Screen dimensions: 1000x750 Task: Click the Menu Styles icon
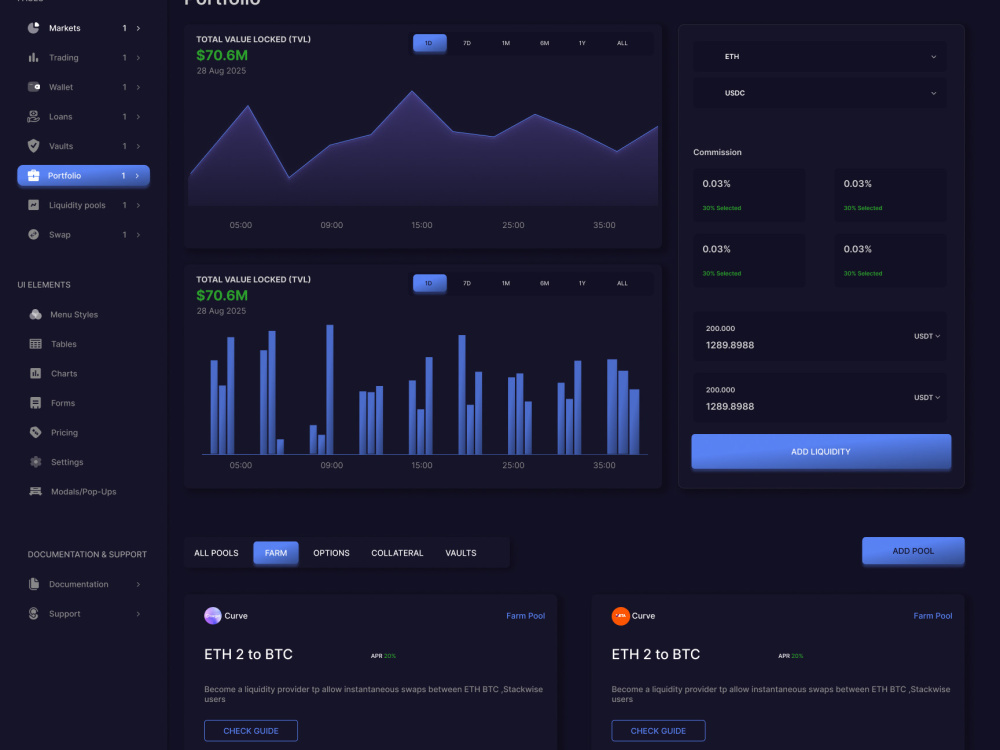point(36,314)
